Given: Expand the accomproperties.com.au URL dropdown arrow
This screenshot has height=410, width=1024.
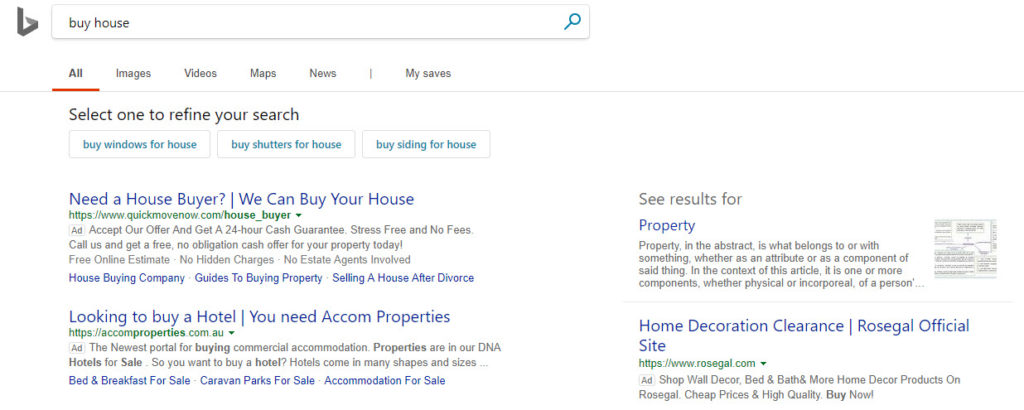Looking at the screenshot, I should click(x=231, y=332).
